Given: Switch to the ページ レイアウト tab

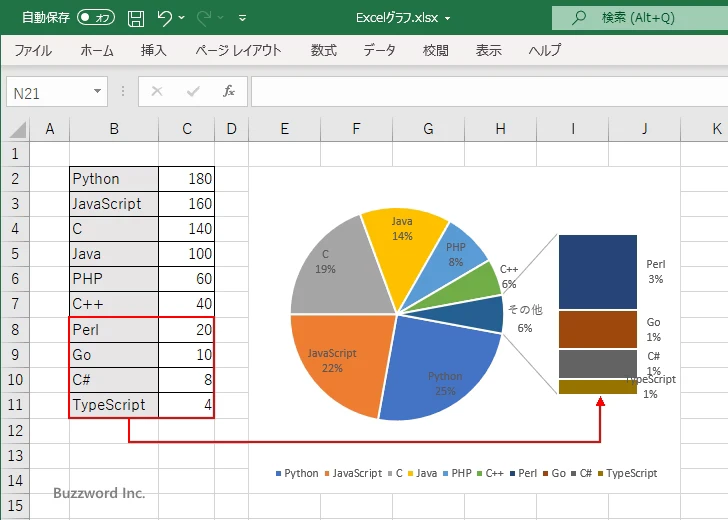Looking at the screenshot, I should [238, 50].
